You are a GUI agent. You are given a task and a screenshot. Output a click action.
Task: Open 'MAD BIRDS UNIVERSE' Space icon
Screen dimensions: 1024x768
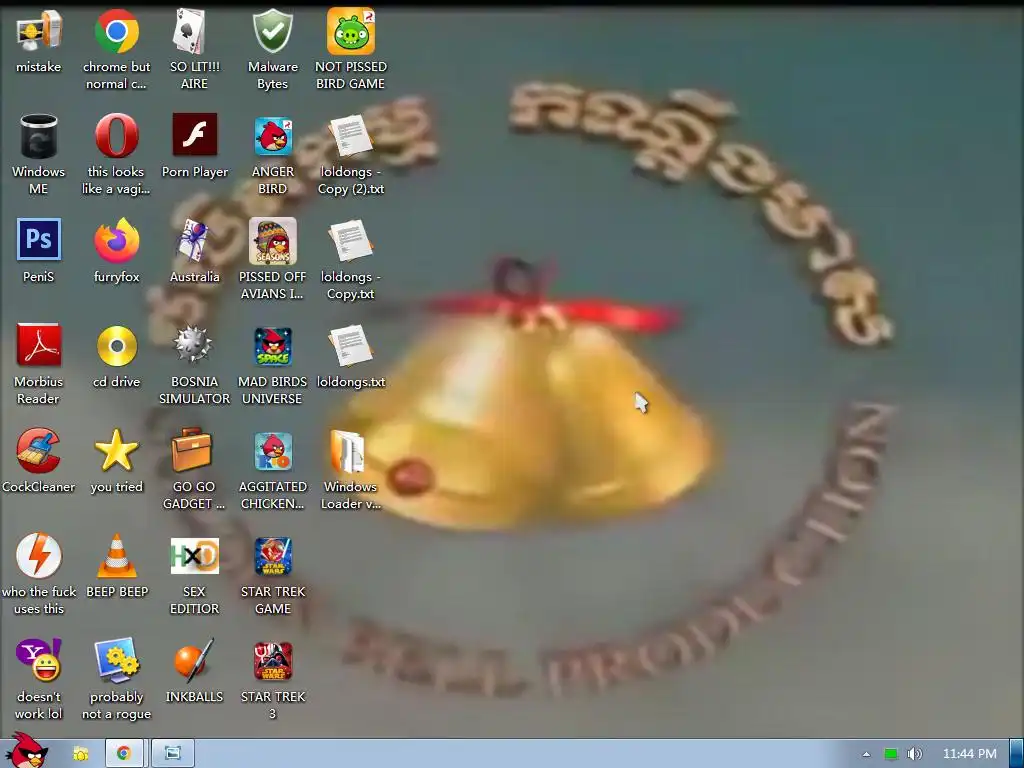(273, 347)
